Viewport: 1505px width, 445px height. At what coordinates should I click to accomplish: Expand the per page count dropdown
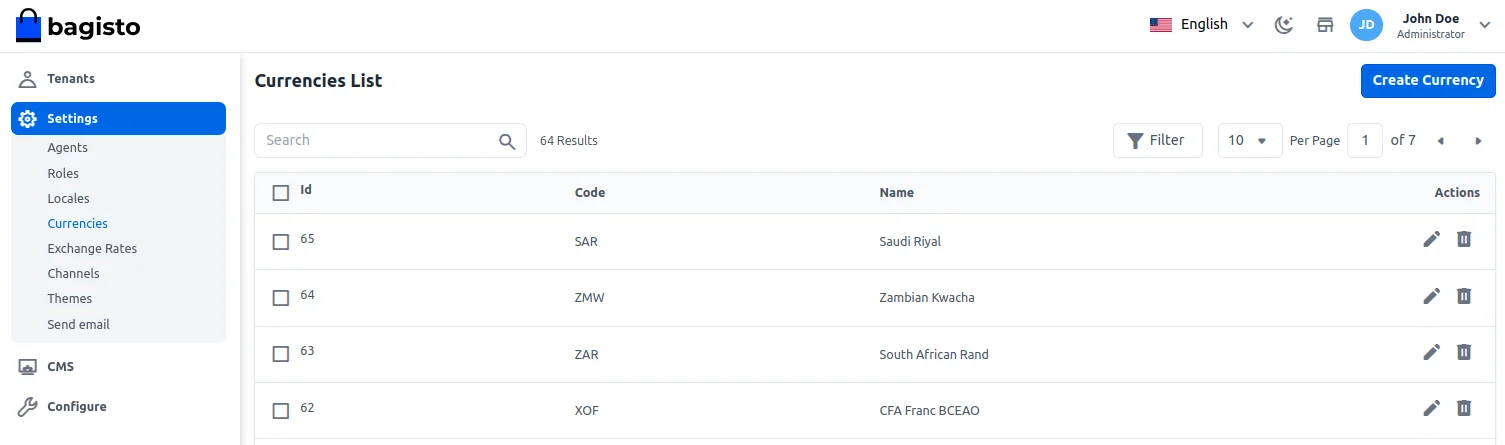pos(1249,141)
